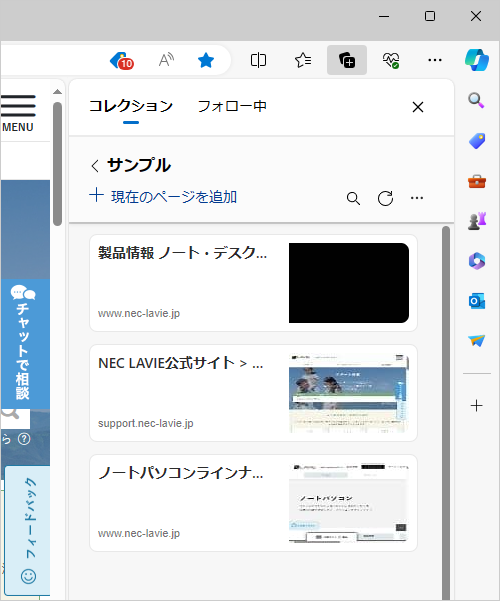
Task: Open the Copilot icon
Action: click(477, 60)
